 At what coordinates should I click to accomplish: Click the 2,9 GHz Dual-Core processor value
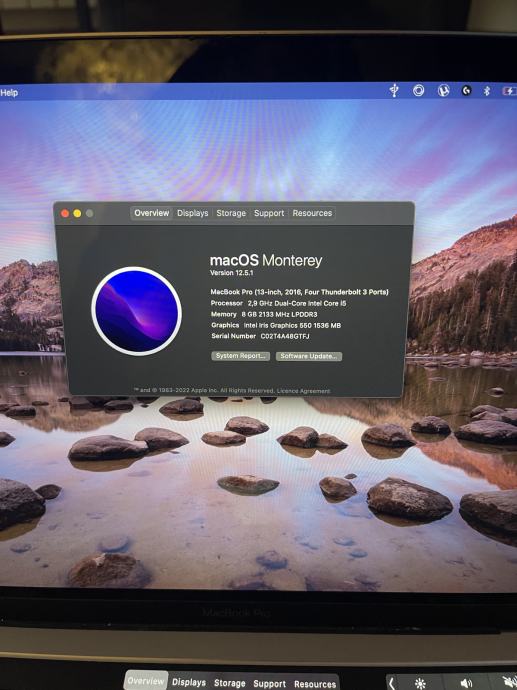pyautogui.click(x=297, y=303)
